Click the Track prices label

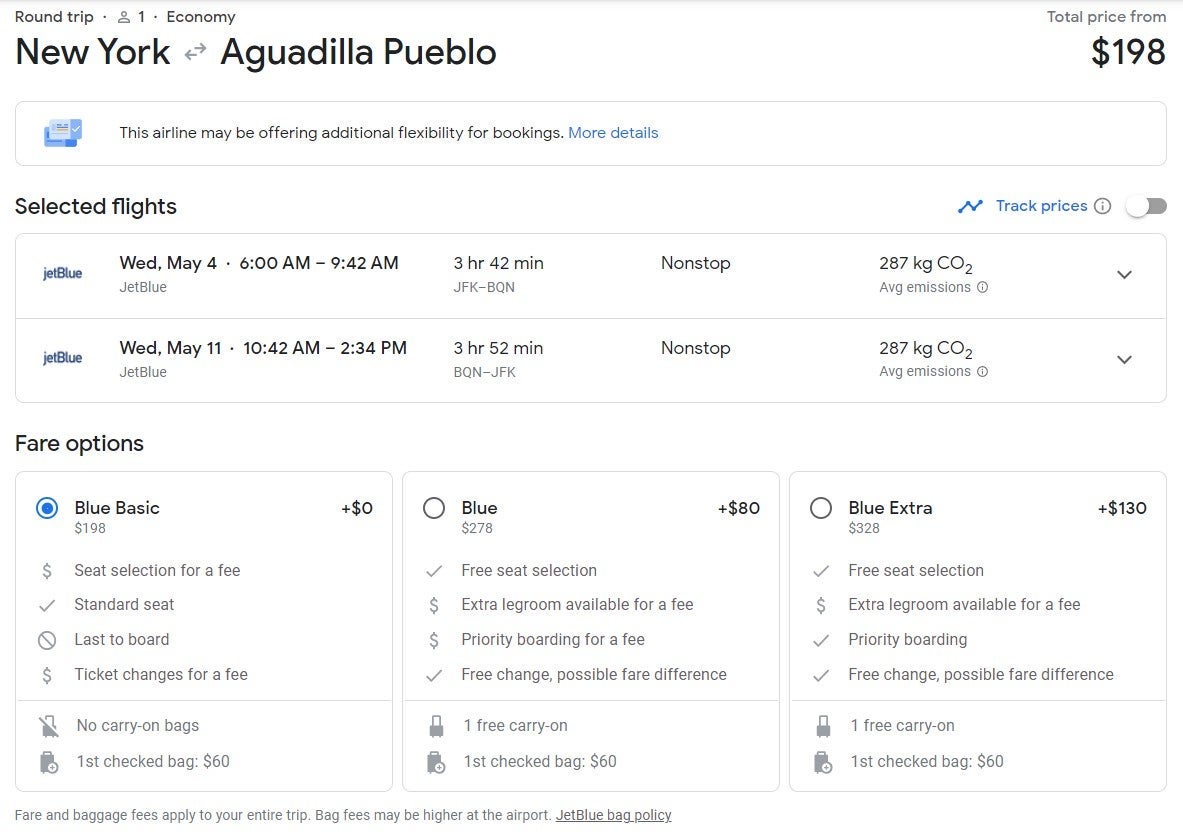point(1041,206)
